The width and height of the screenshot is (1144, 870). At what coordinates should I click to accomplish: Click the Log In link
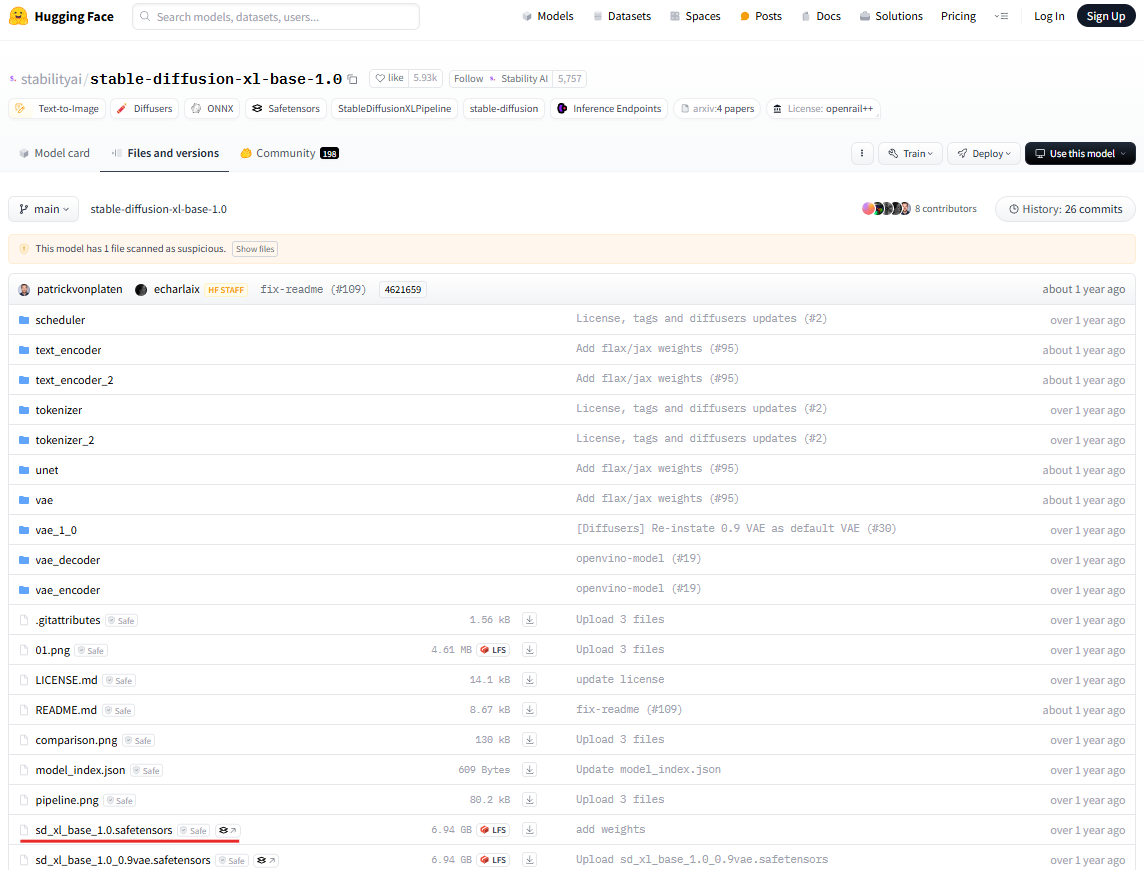point(1048,16)
